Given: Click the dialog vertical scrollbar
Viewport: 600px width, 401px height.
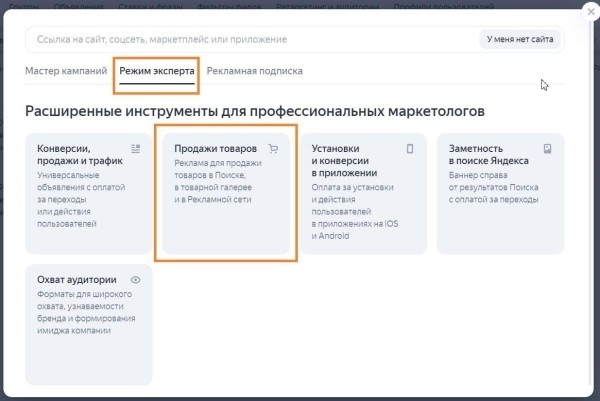Looking at the screenshot, I should [x=592, y=203].
